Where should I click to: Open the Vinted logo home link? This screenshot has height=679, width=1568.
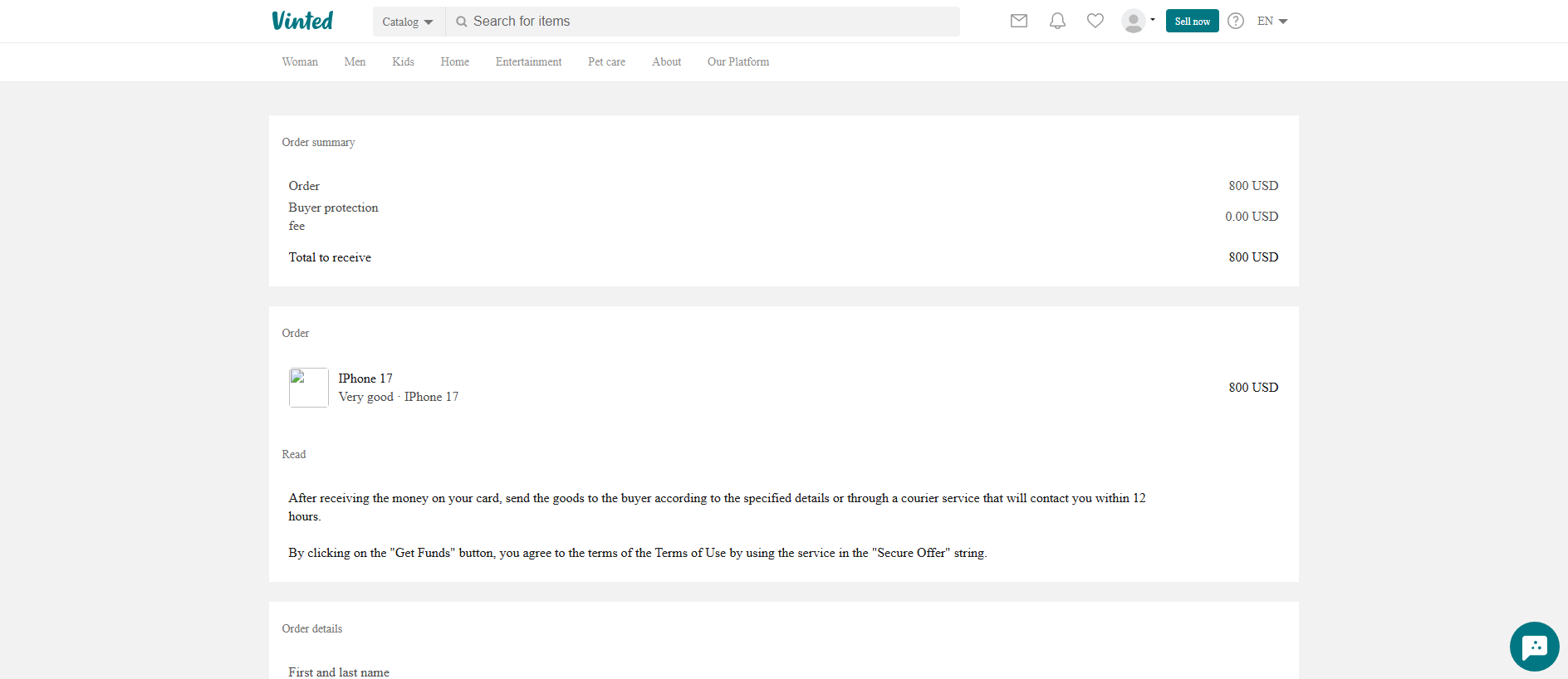(302, 21)
